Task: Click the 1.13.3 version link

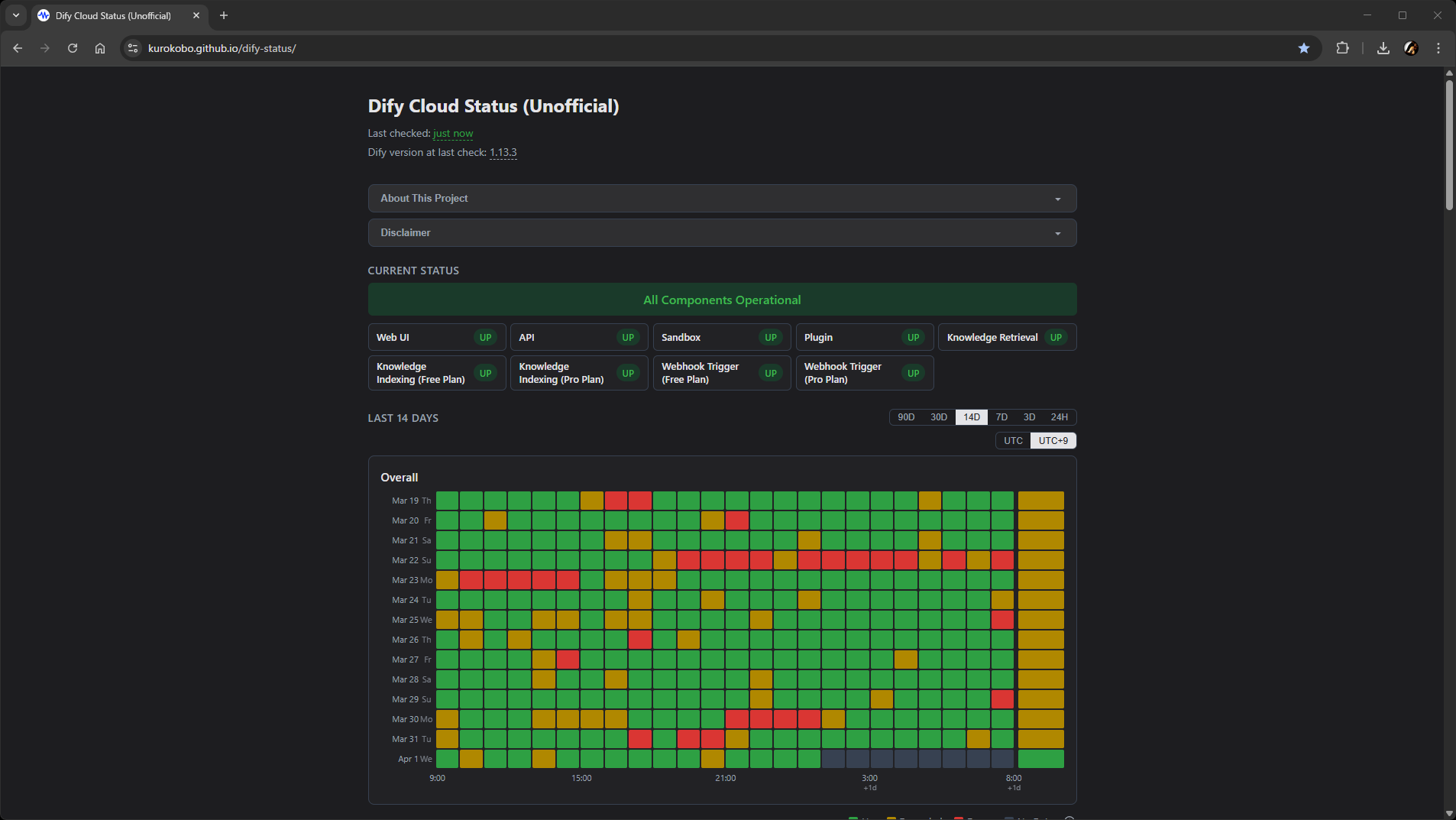Action: [503, 153]
